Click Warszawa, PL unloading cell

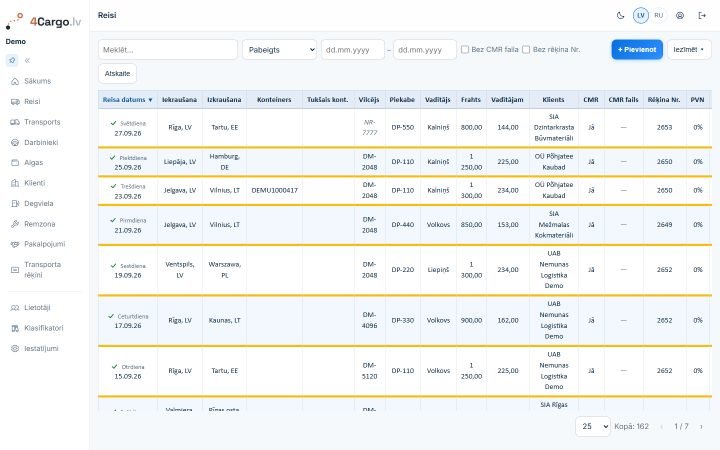click(225, 270)
